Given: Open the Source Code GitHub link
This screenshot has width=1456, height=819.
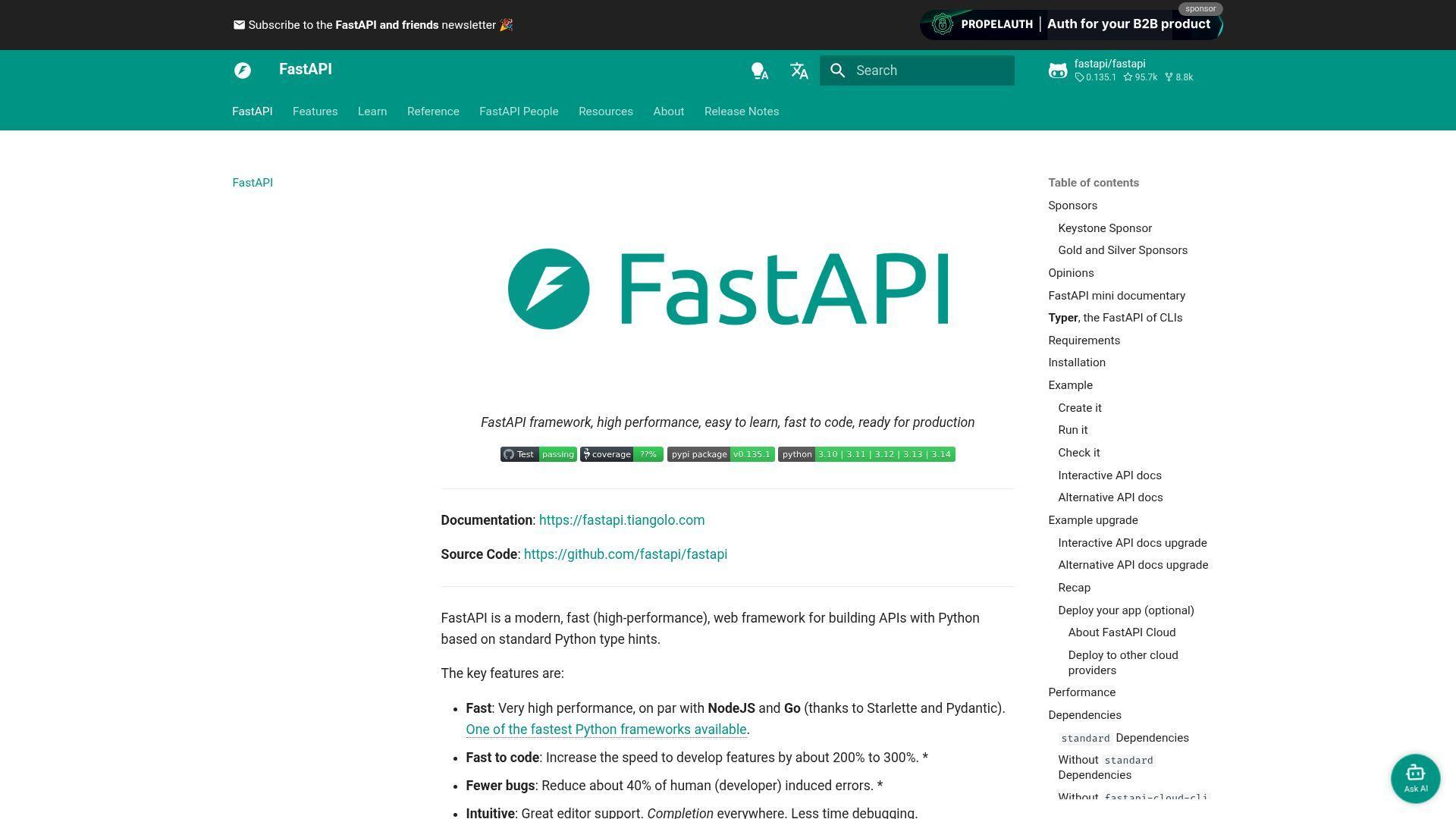Looking at the screenshot, I should 625,554.
